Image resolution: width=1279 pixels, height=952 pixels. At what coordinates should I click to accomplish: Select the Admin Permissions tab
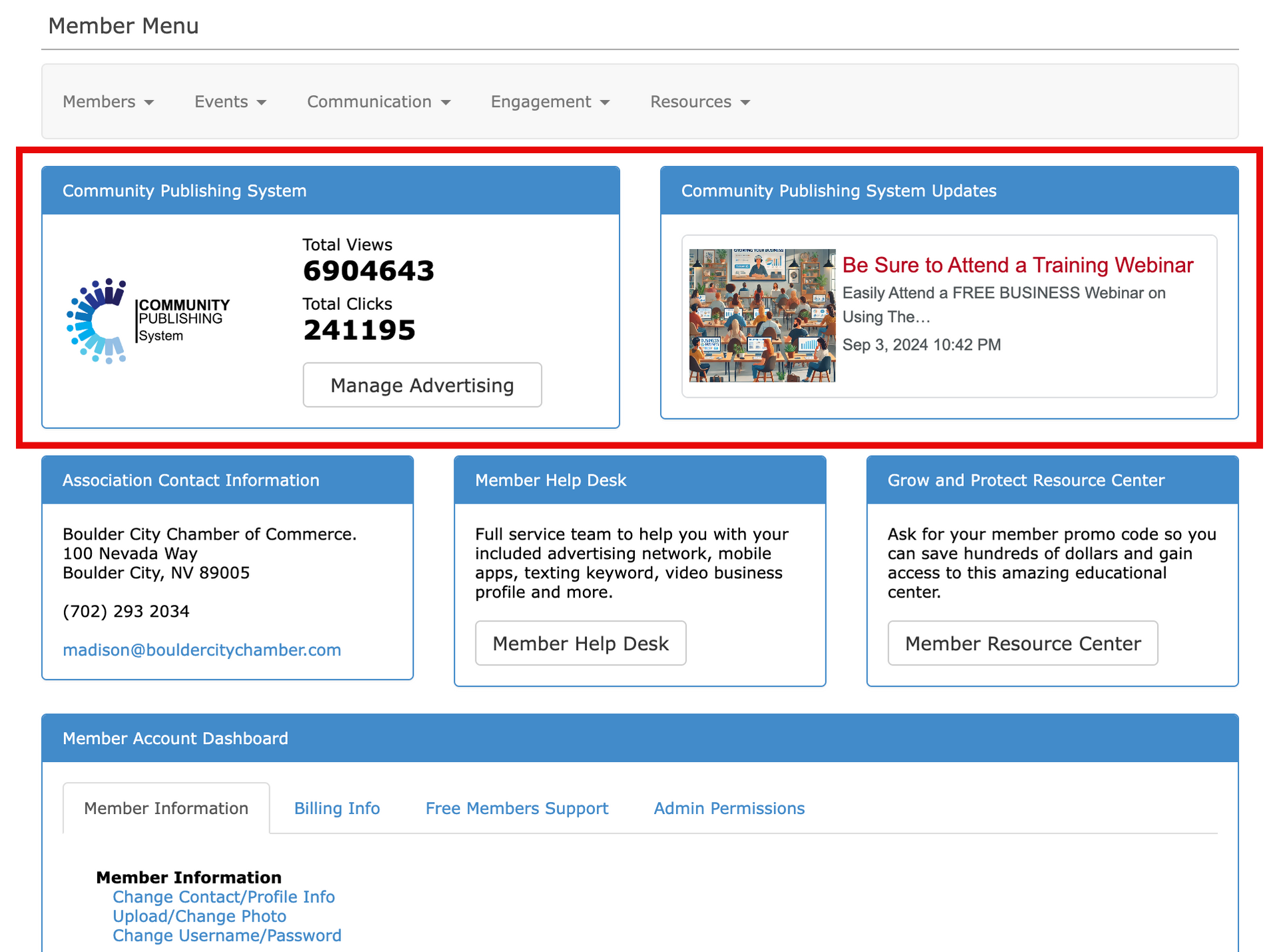pyautogui.click(x=729, y=808)
